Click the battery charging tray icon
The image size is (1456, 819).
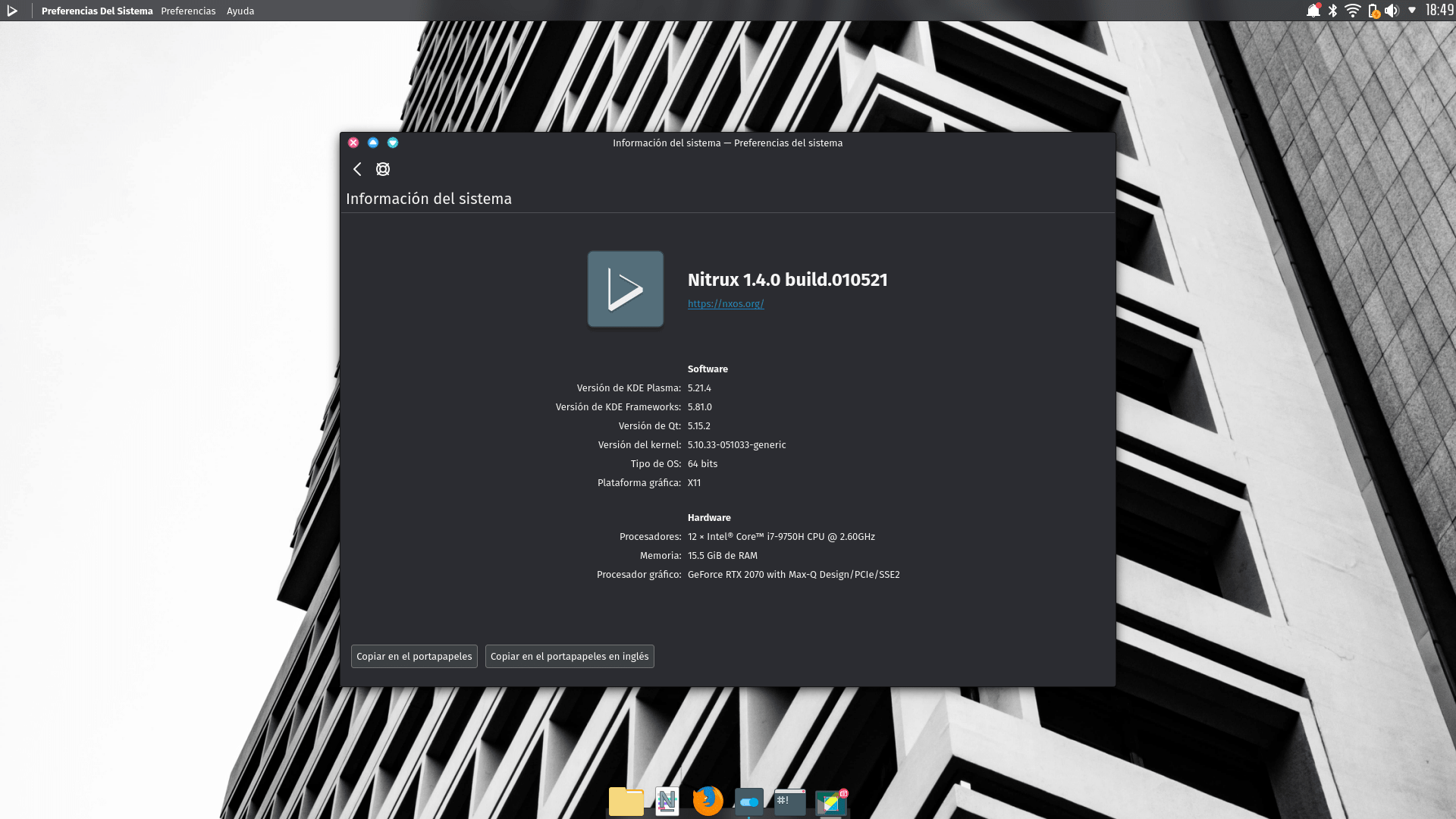(1373, 11)
